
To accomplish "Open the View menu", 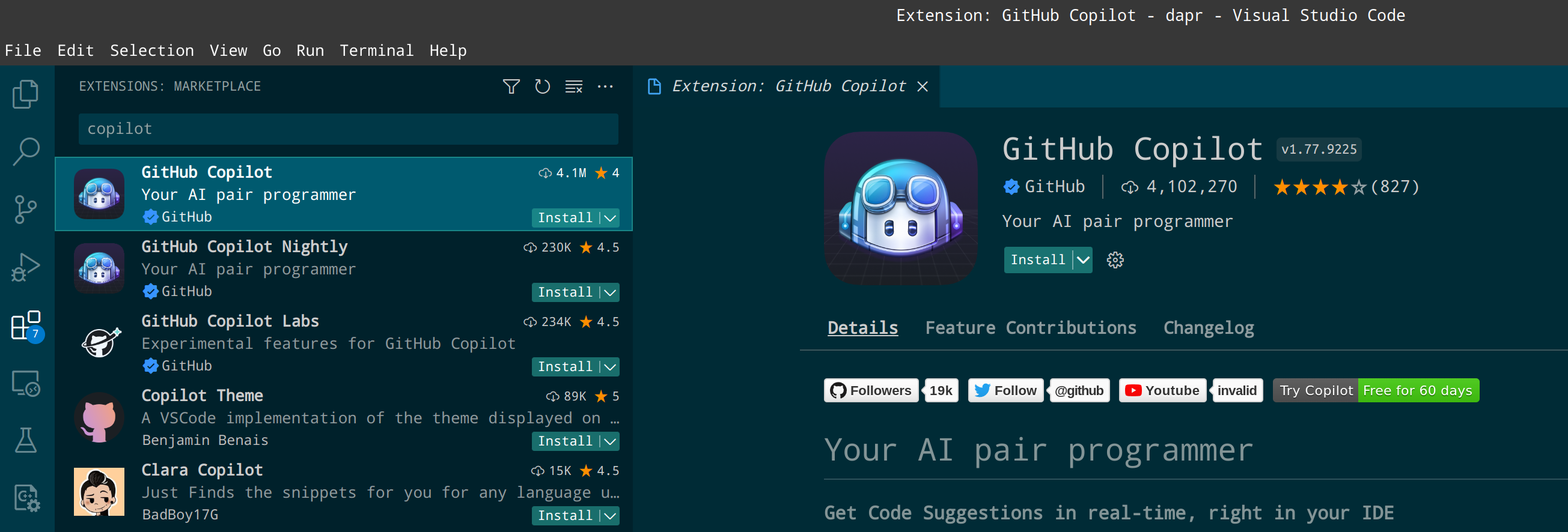I will coord(228,50).
